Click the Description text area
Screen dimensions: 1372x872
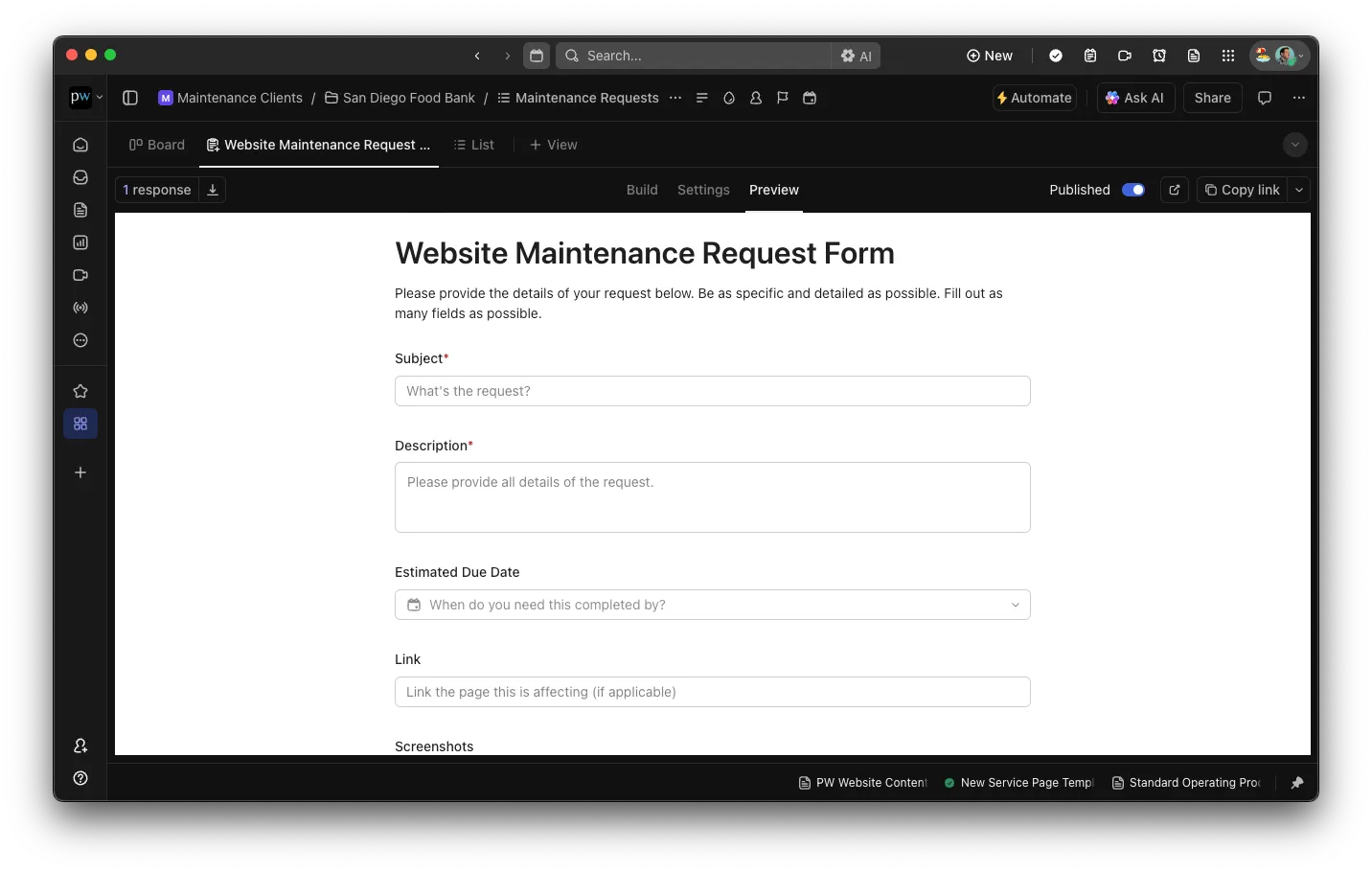pyautogui.click(x=713, y=497)
